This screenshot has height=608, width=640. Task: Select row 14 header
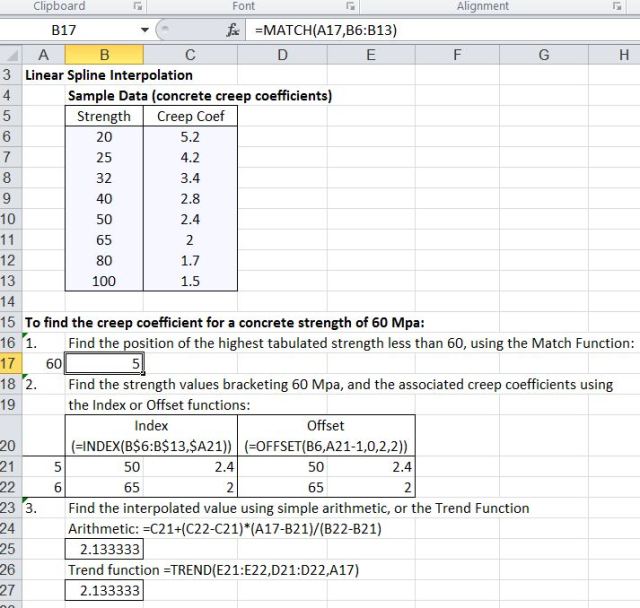[x=9, y=301]
